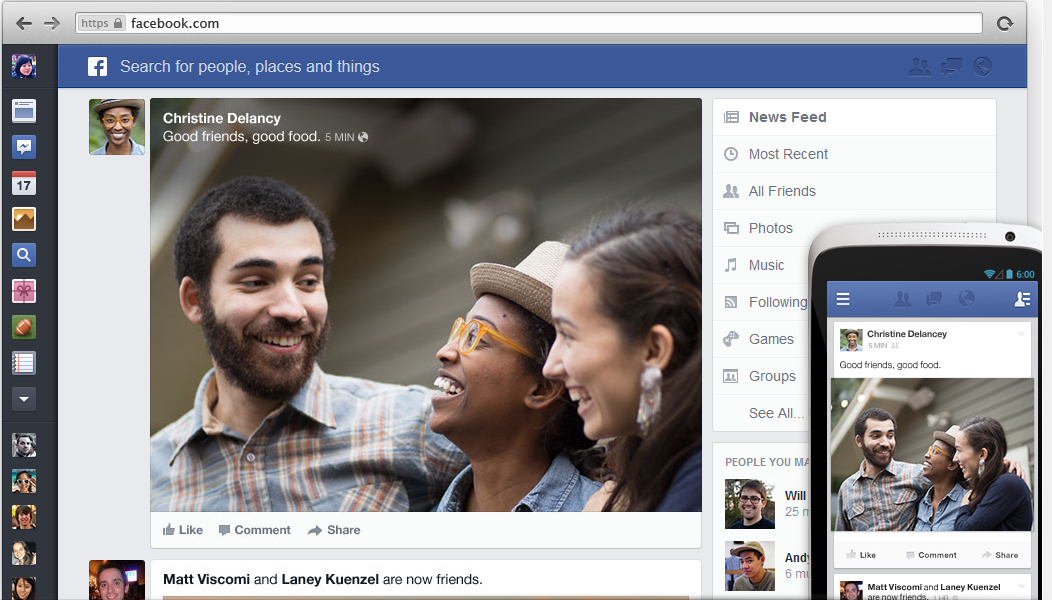This screenshot has height=600, width=1052.
Task: Click the browser address bar
Action: 529,23
